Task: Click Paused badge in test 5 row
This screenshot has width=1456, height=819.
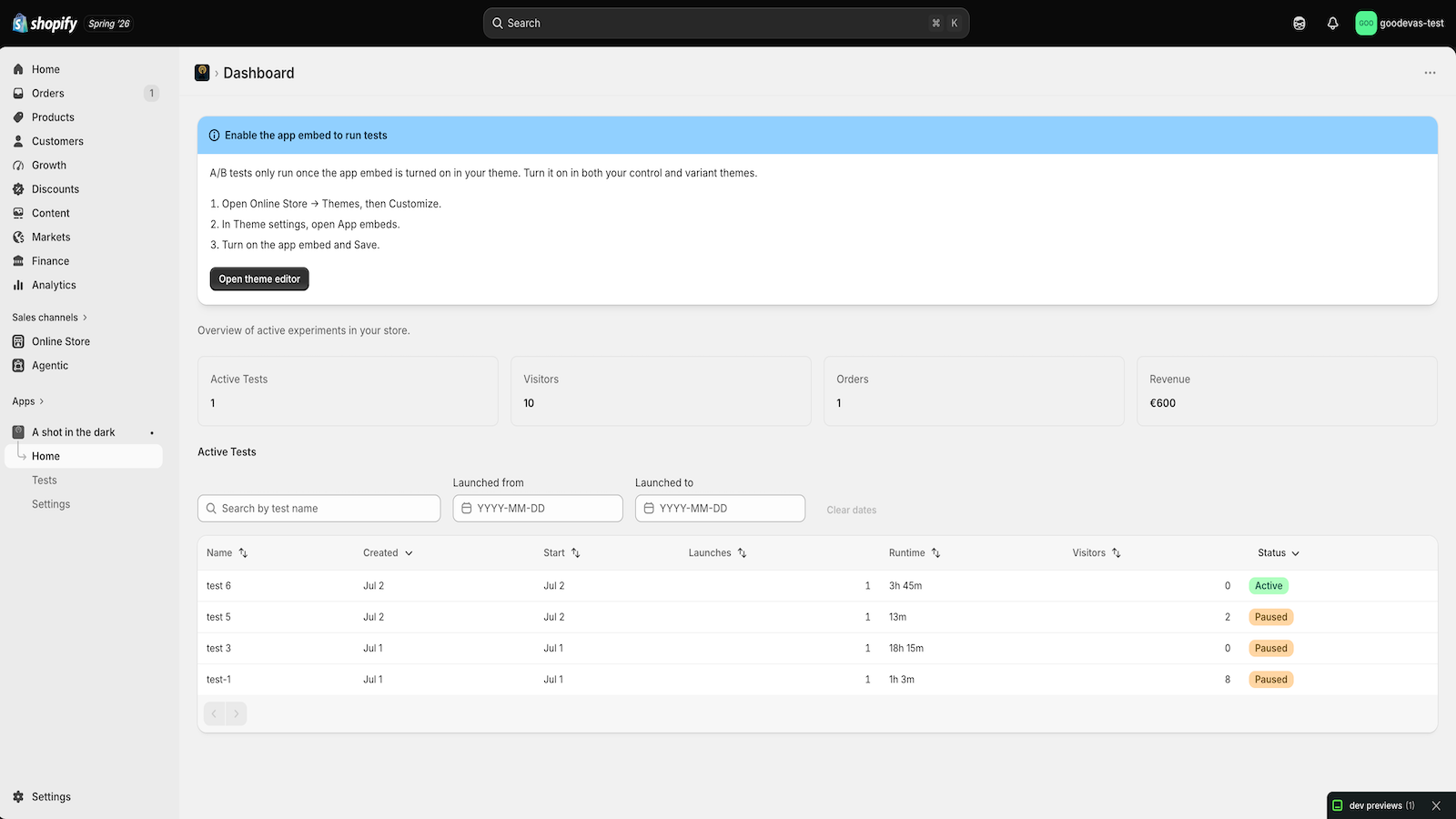Action: click(1271, 617)
